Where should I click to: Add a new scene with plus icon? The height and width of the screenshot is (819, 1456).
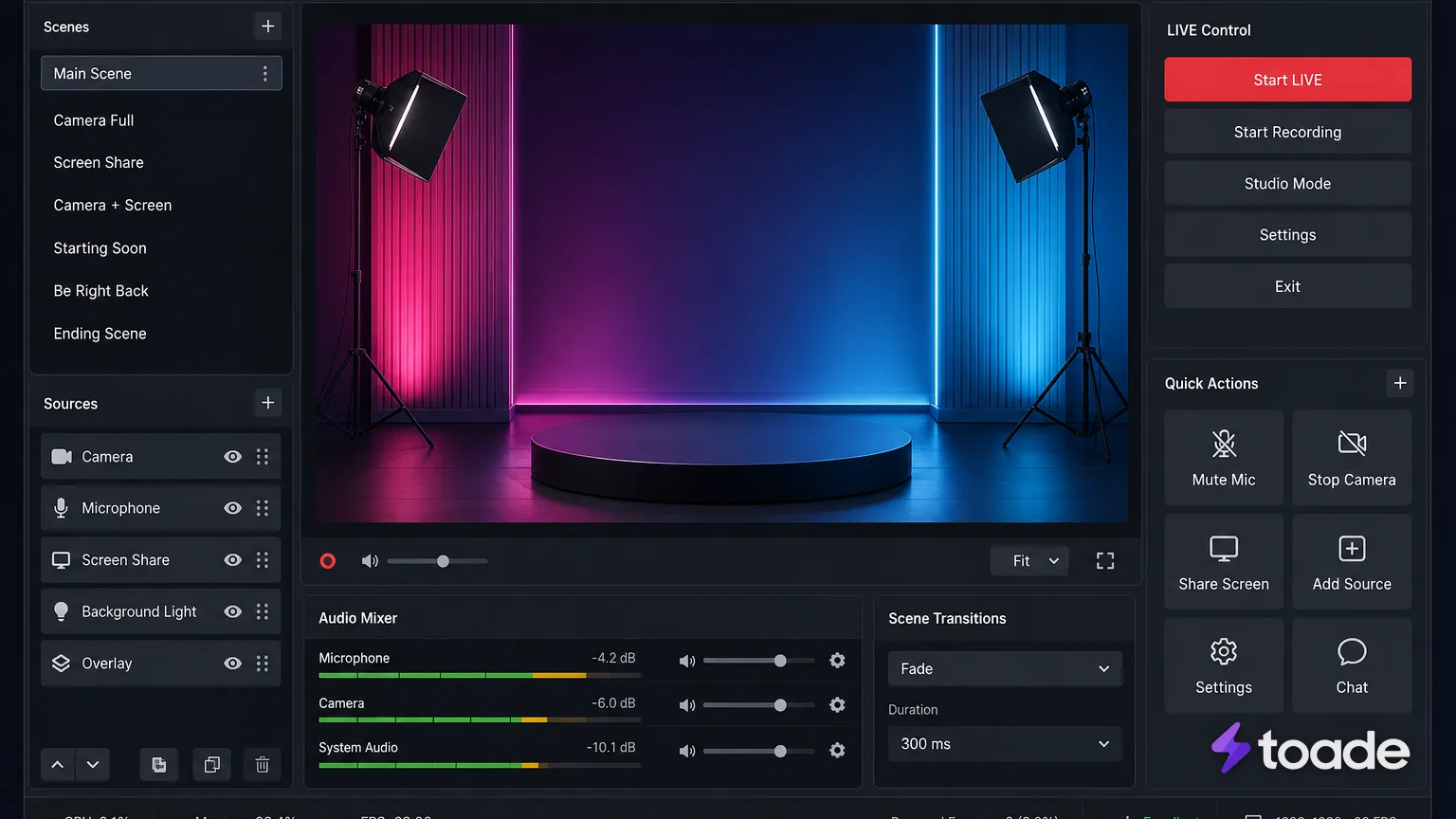coord(268,27)
